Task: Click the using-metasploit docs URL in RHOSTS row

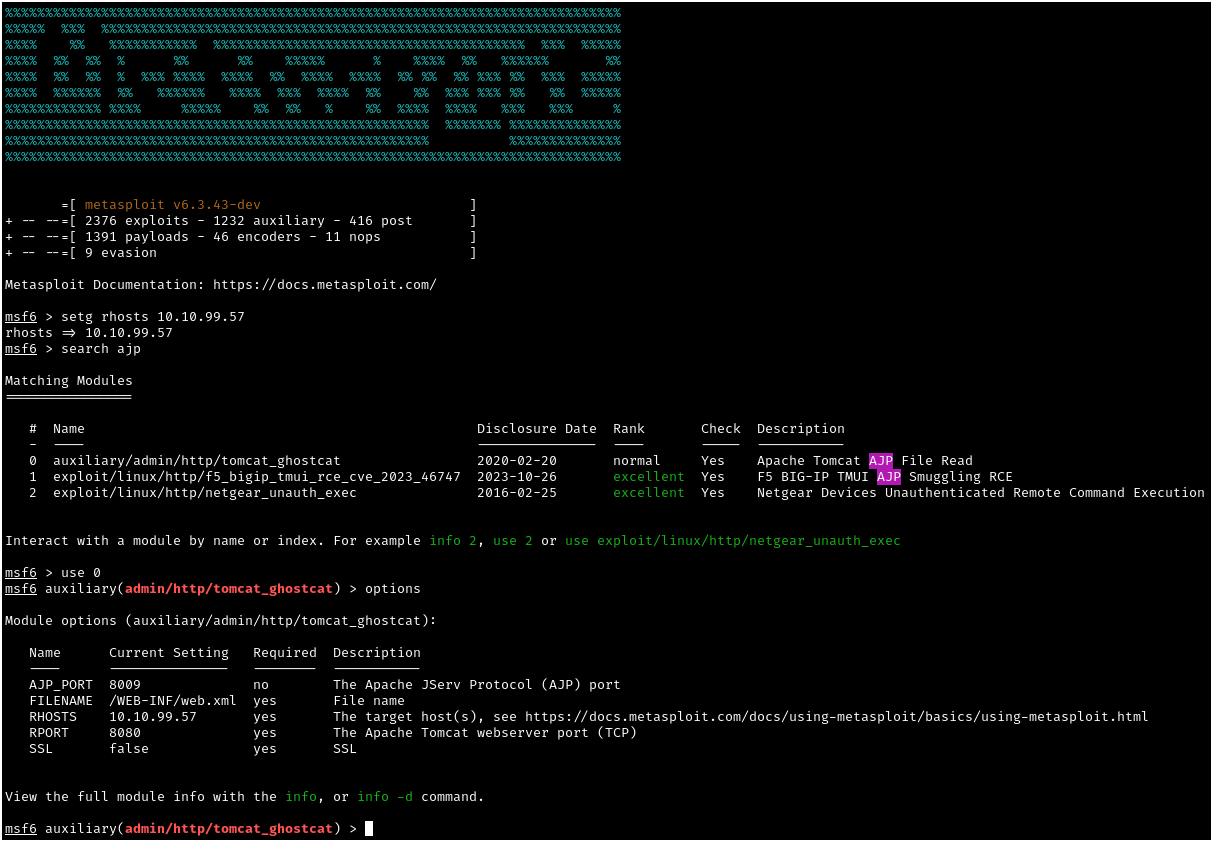Action: click(836, 717)
